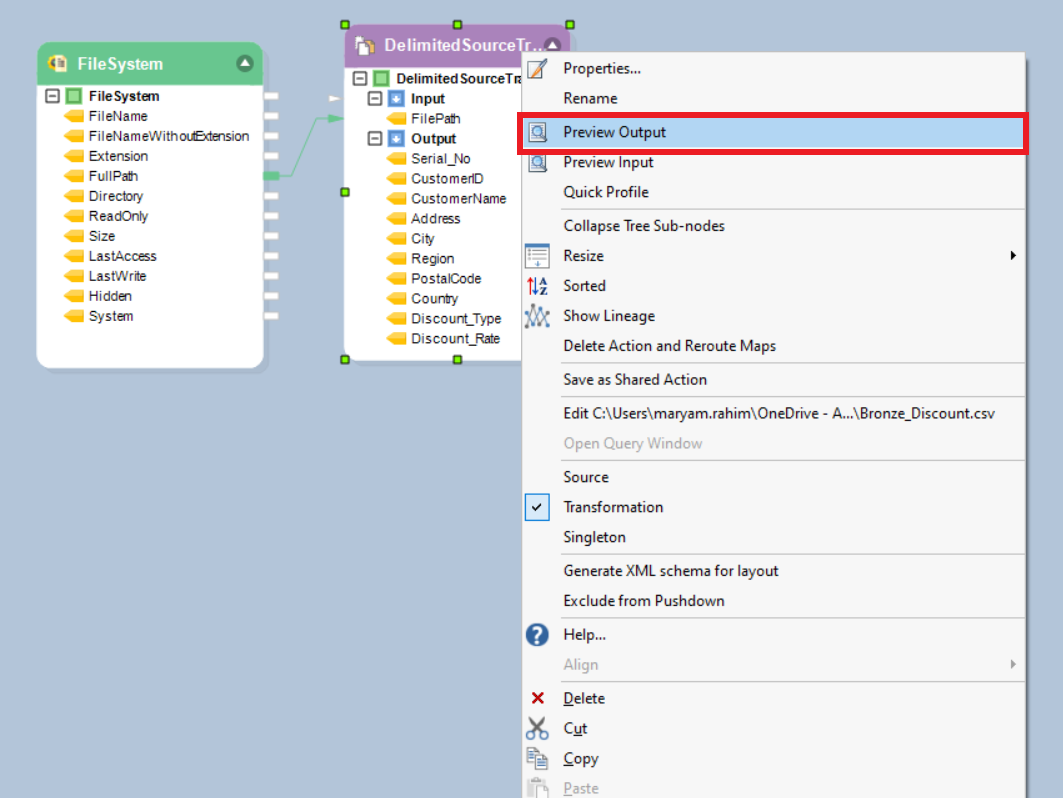Click the Show Lineage graph icon
Viewport: 1063px width, 798px height.
(538, 316)
